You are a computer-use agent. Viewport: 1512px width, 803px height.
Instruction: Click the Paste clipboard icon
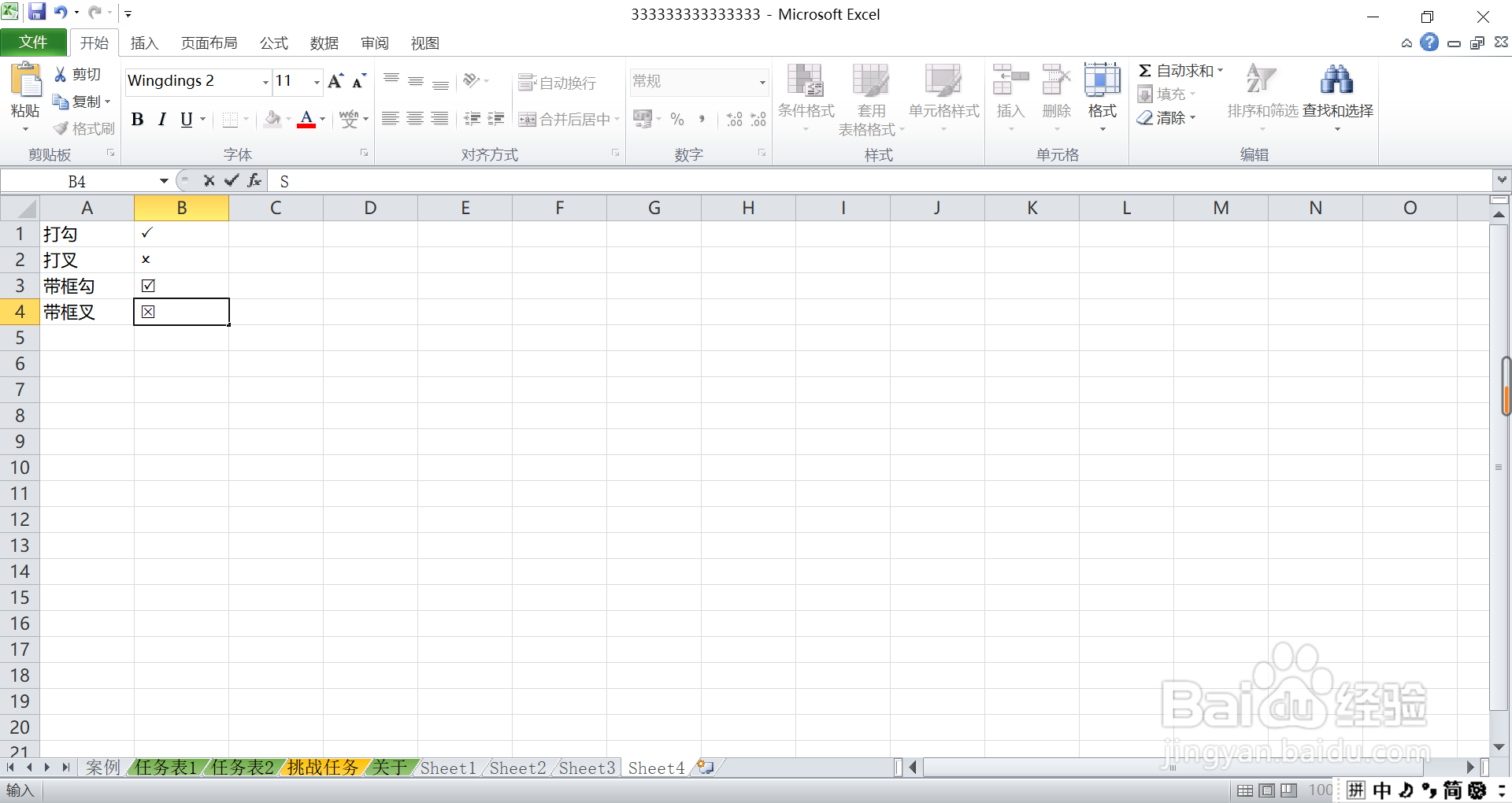(x=25, y=81)
